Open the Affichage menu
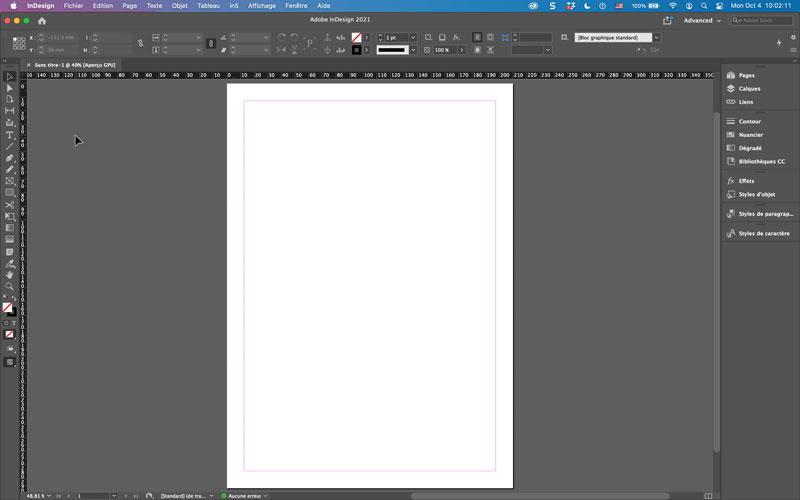 [x=262, y=6]
